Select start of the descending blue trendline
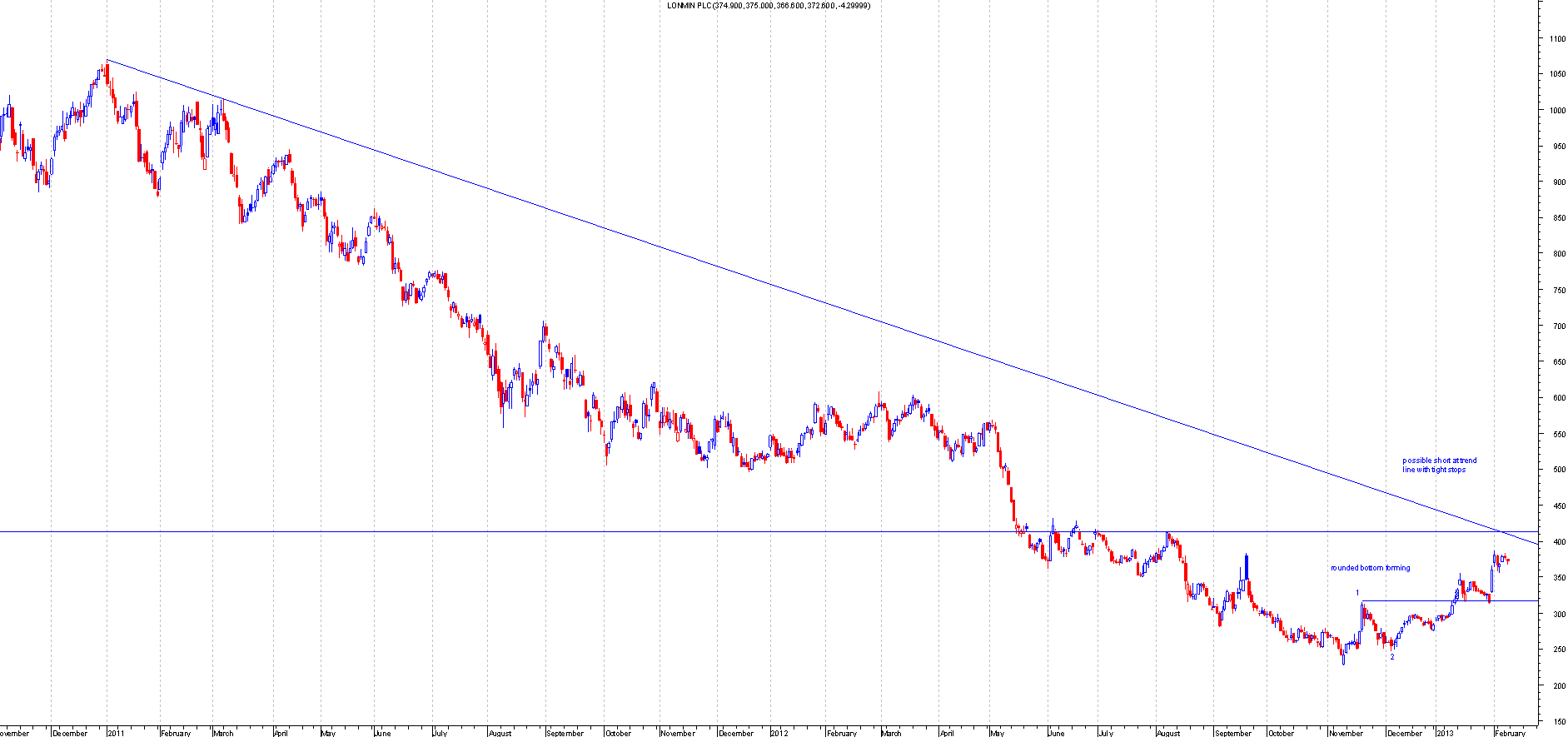This screenshot has width=1568, height=737. [107, 60]
